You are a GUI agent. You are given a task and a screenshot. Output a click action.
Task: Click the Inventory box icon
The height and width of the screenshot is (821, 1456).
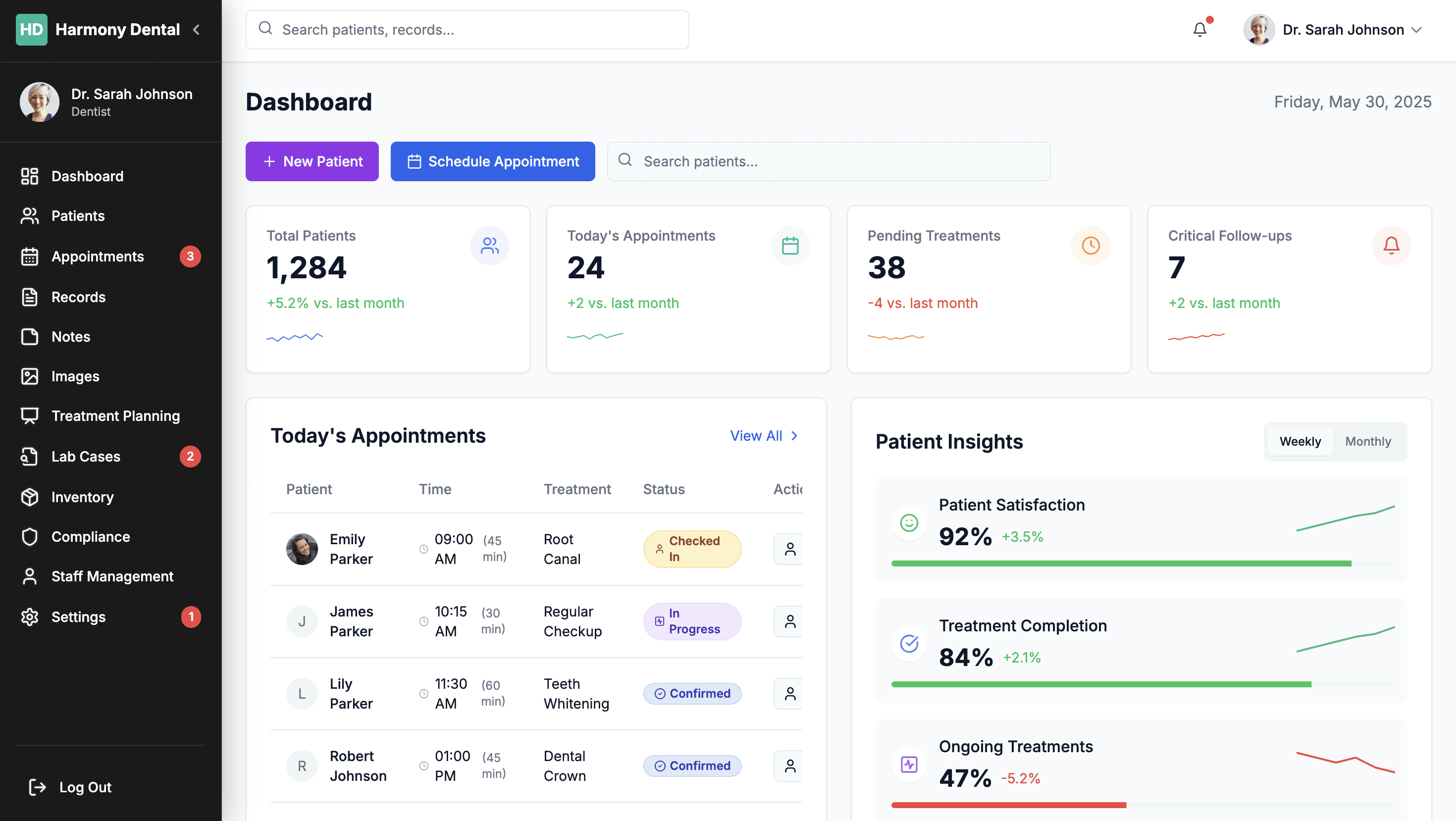29,497
